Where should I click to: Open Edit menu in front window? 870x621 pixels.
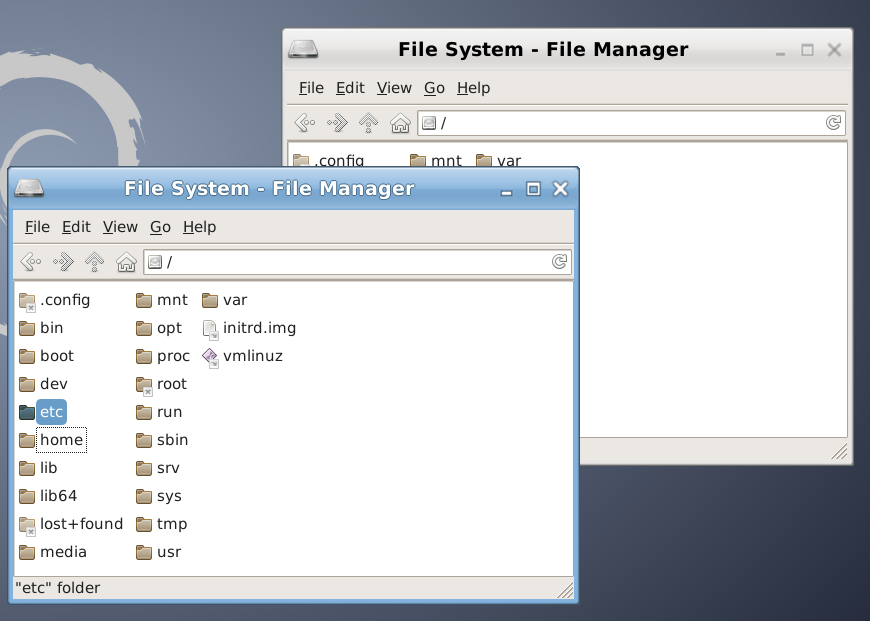tap(76, 227)
